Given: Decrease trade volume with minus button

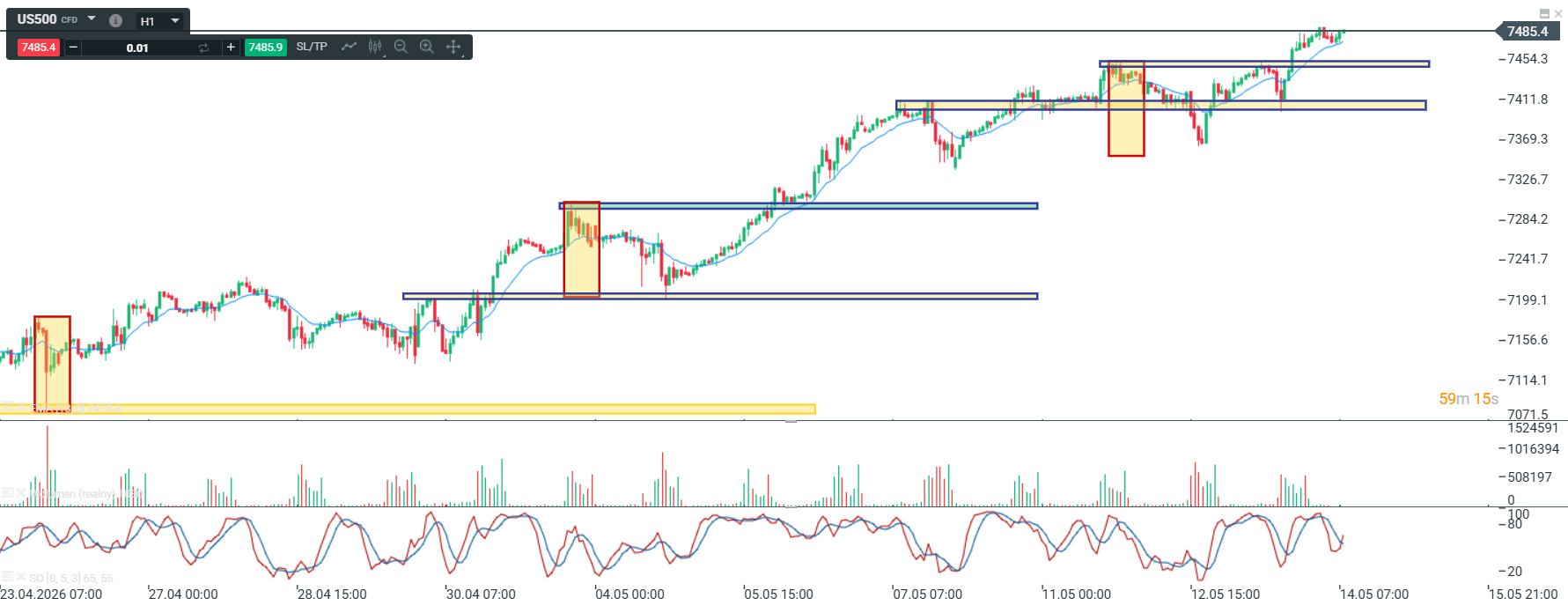Looking at the screenshot, I should click(x=73, y=48).
